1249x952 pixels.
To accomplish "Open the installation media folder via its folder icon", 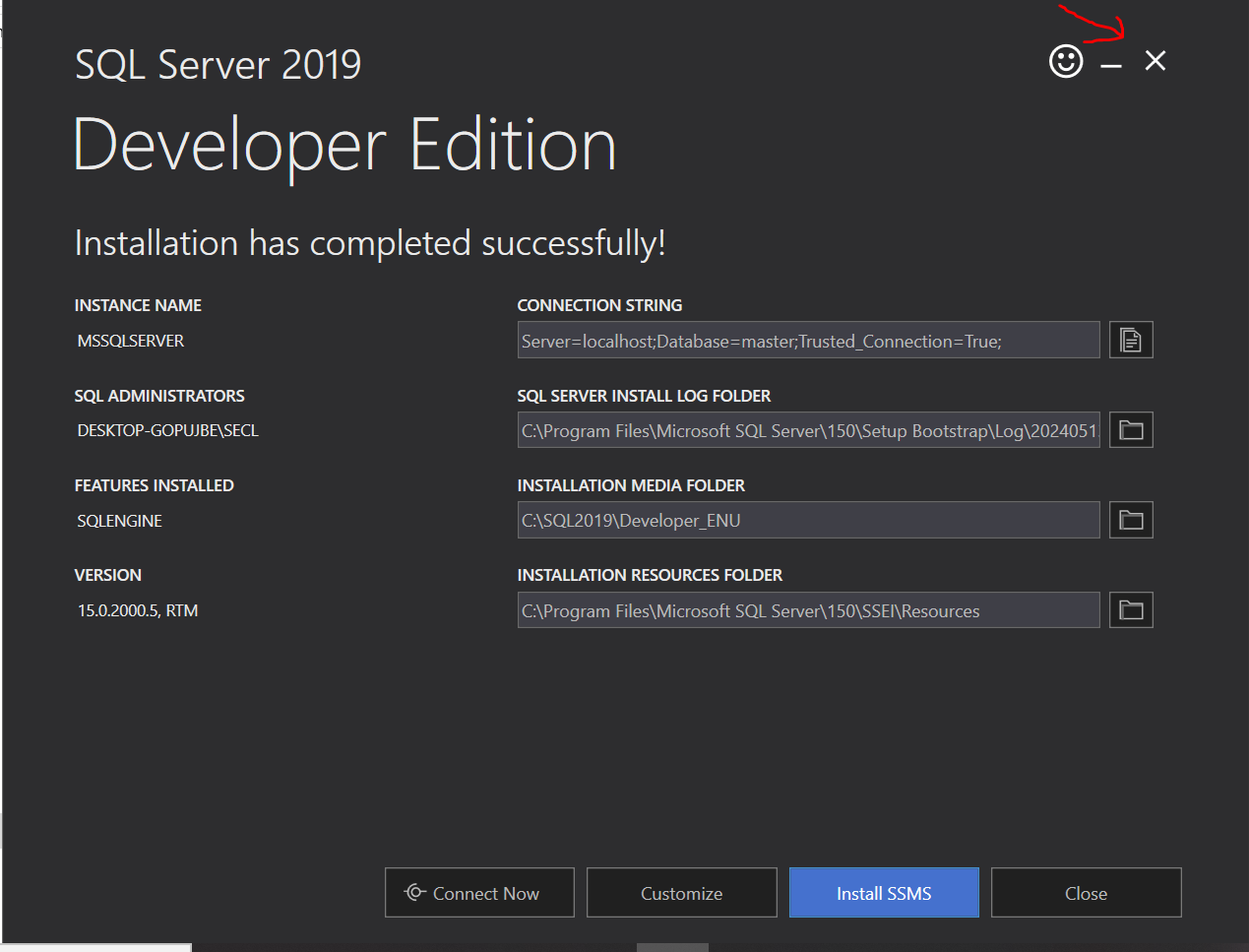I will click(1131, 520).
